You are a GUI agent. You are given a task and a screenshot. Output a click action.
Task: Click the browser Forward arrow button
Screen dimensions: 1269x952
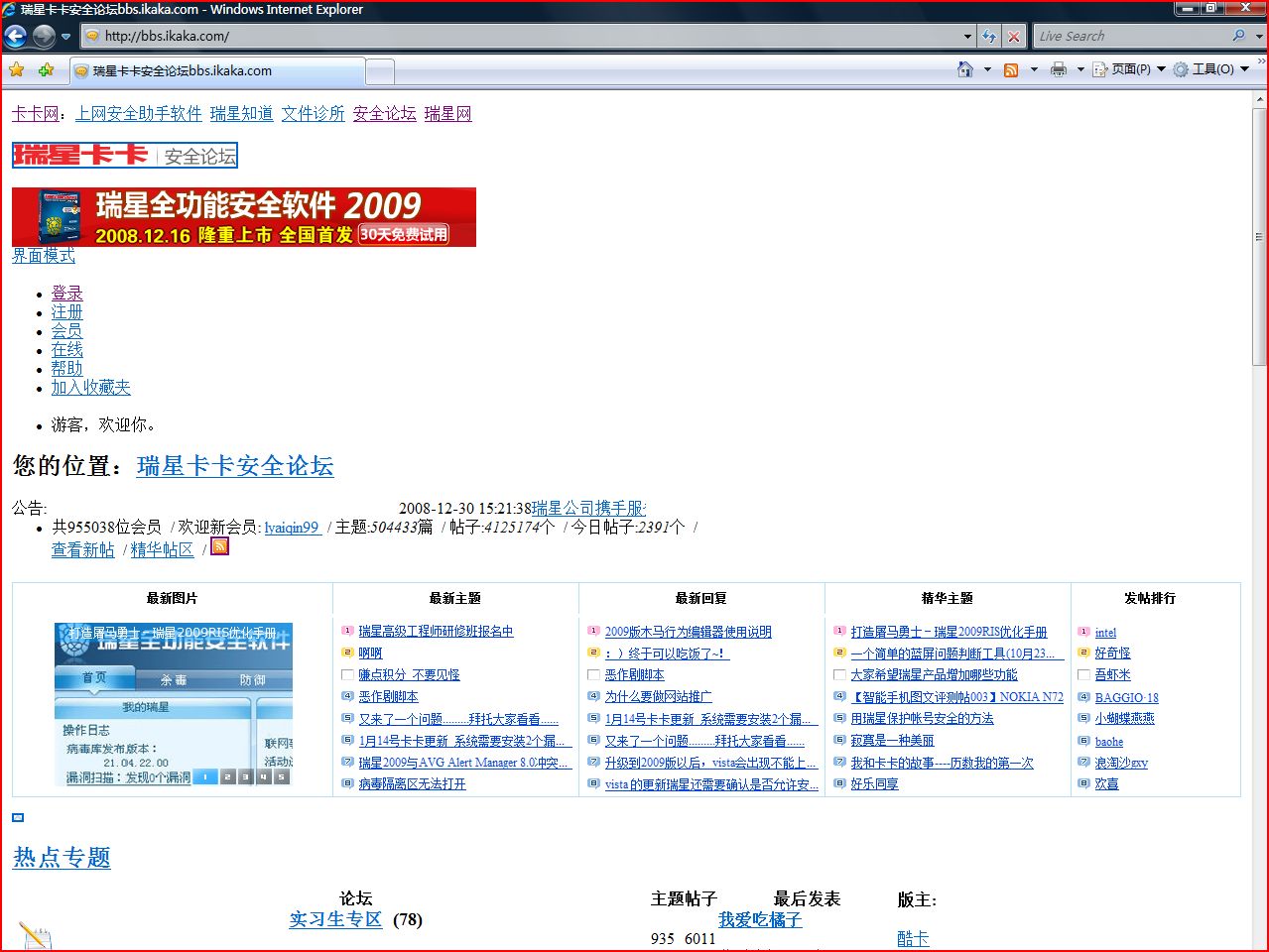[x=44, y=37]
